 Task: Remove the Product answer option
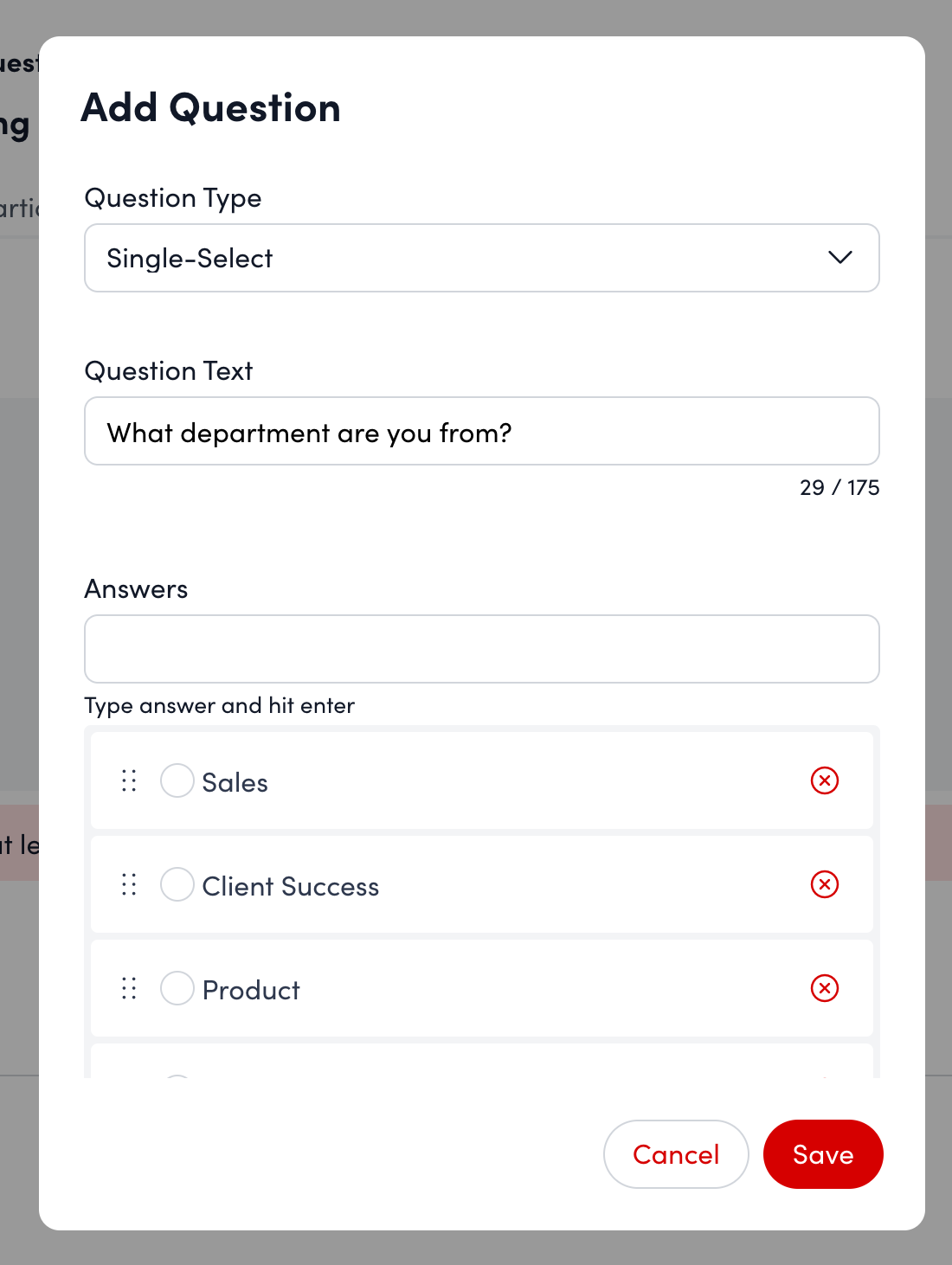[x=825, y=988]
